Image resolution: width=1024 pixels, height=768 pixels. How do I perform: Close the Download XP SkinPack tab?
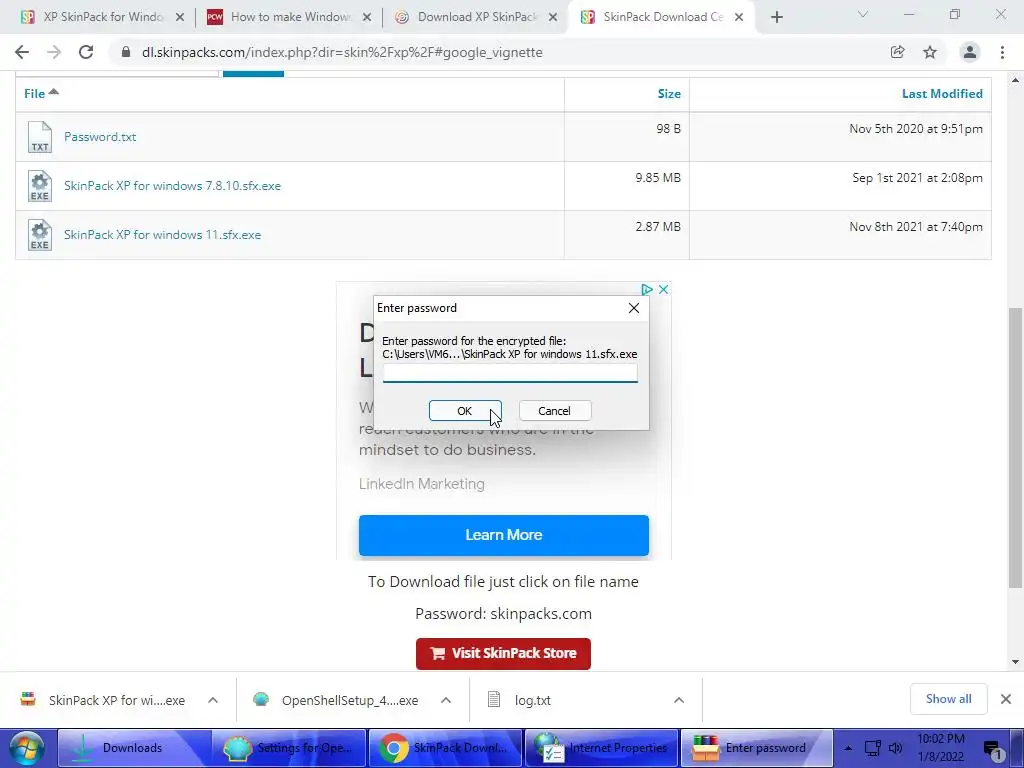click(553, 18)
